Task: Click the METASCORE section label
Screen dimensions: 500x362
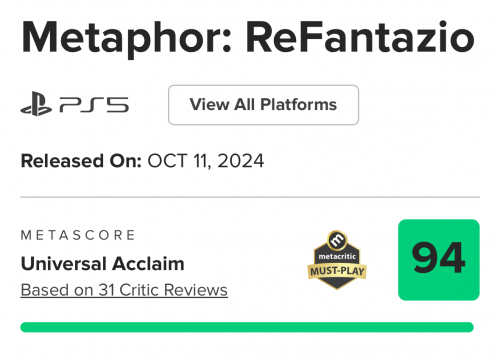Action: 78,235
